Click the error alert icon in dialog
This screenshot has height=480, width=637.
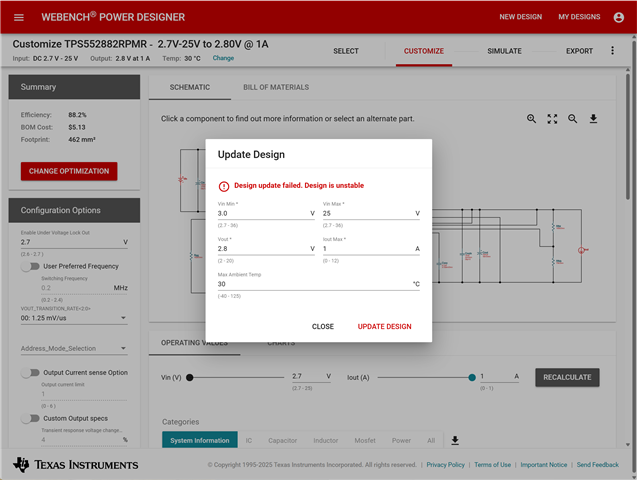coord(224,186)
